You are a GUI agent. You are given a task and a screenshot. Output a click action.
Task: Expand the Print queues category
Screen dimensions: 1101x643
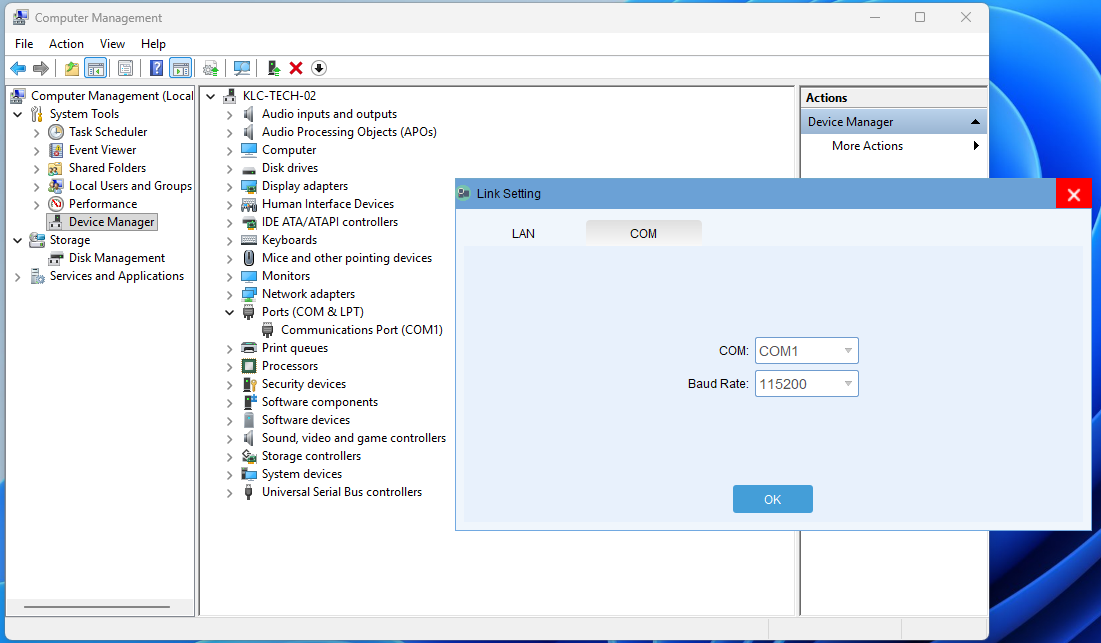(x=230, y=348)
